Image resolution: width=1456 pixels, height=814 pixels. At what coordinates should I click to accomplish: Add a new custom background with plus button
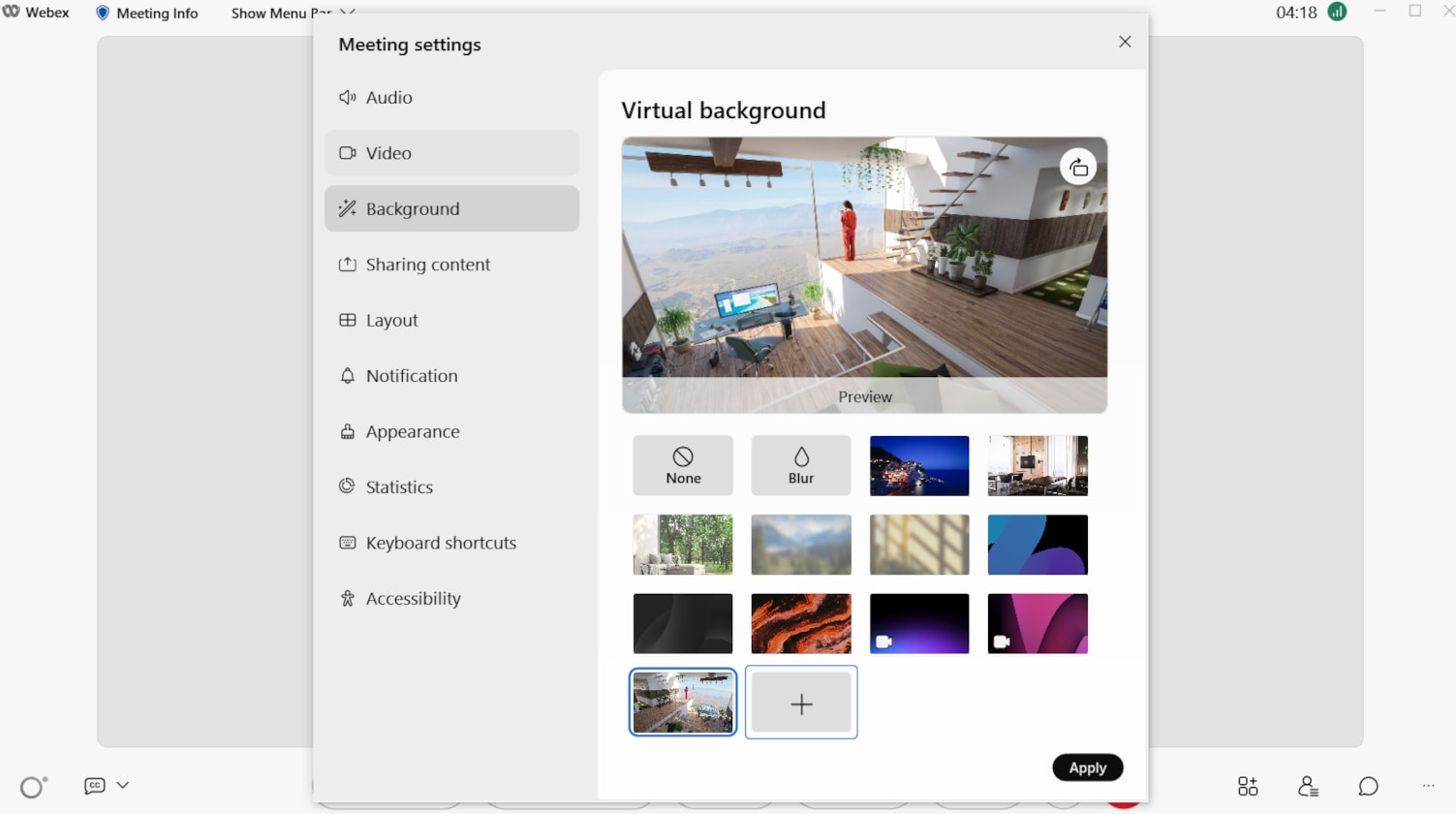pos(800,702)
